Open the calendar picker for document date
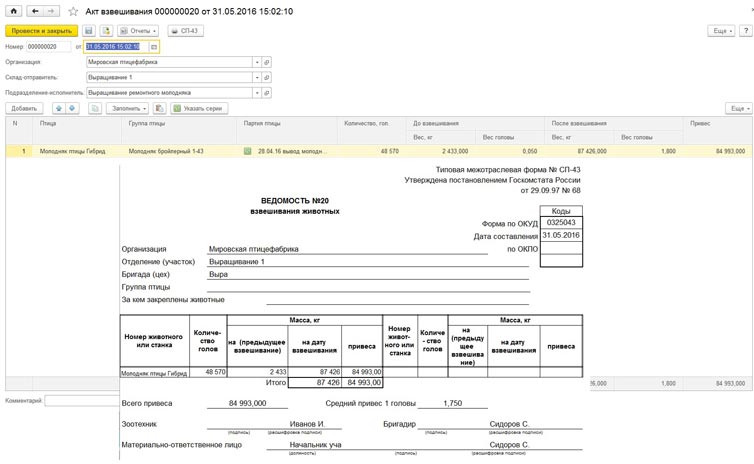The width and height of the screenshot is (754, 464). pos(154,47)
